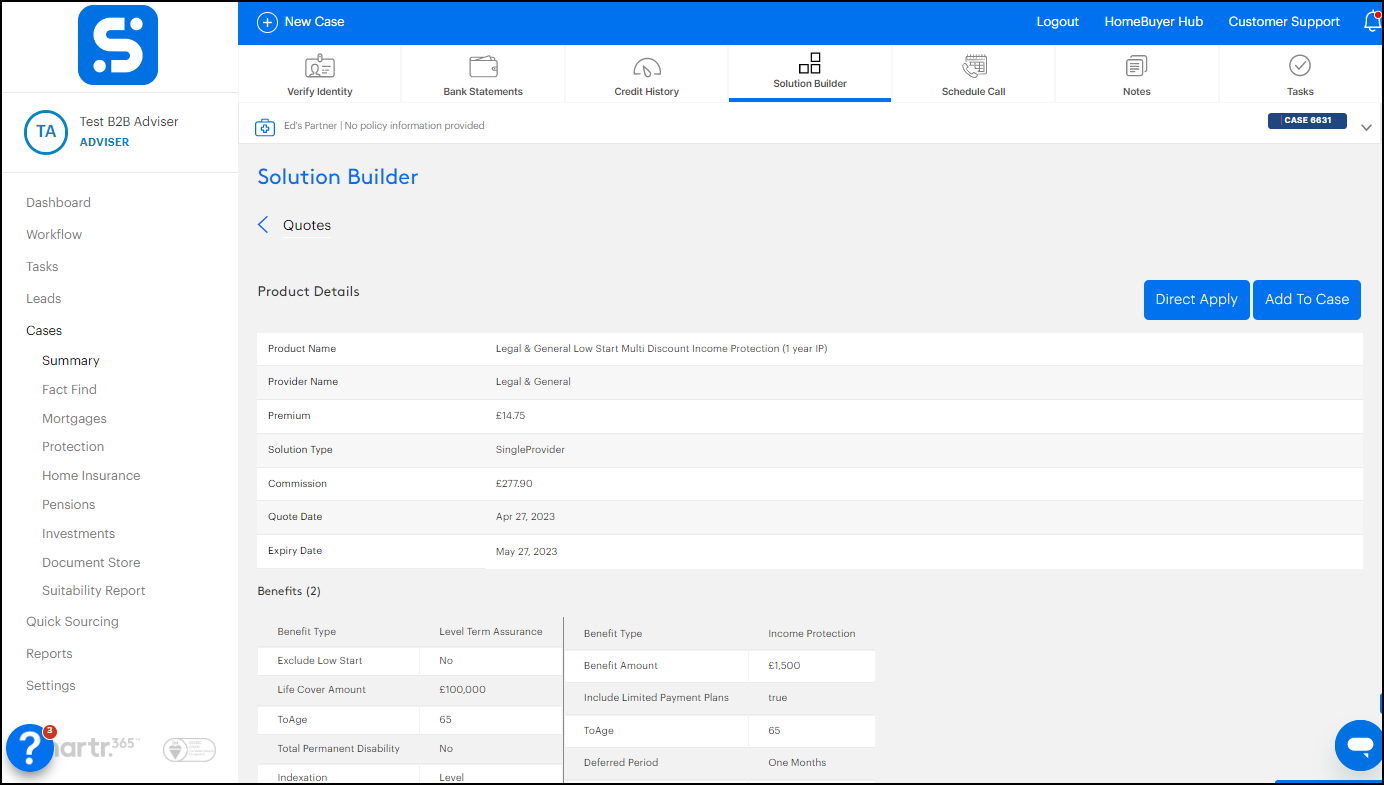Open the Summary submenu item

[x=71, y=360]
